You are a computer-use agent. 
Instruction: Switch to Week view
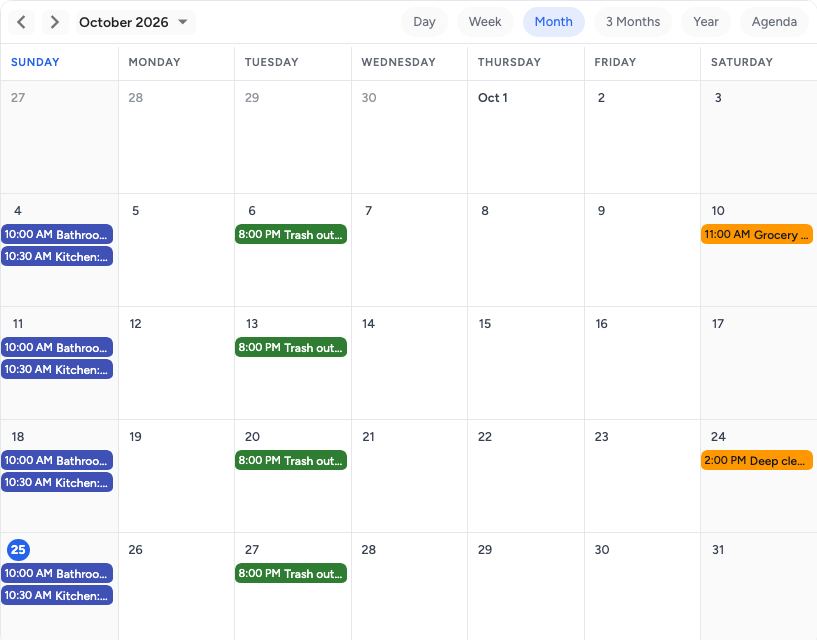click(x=485, y=22)
